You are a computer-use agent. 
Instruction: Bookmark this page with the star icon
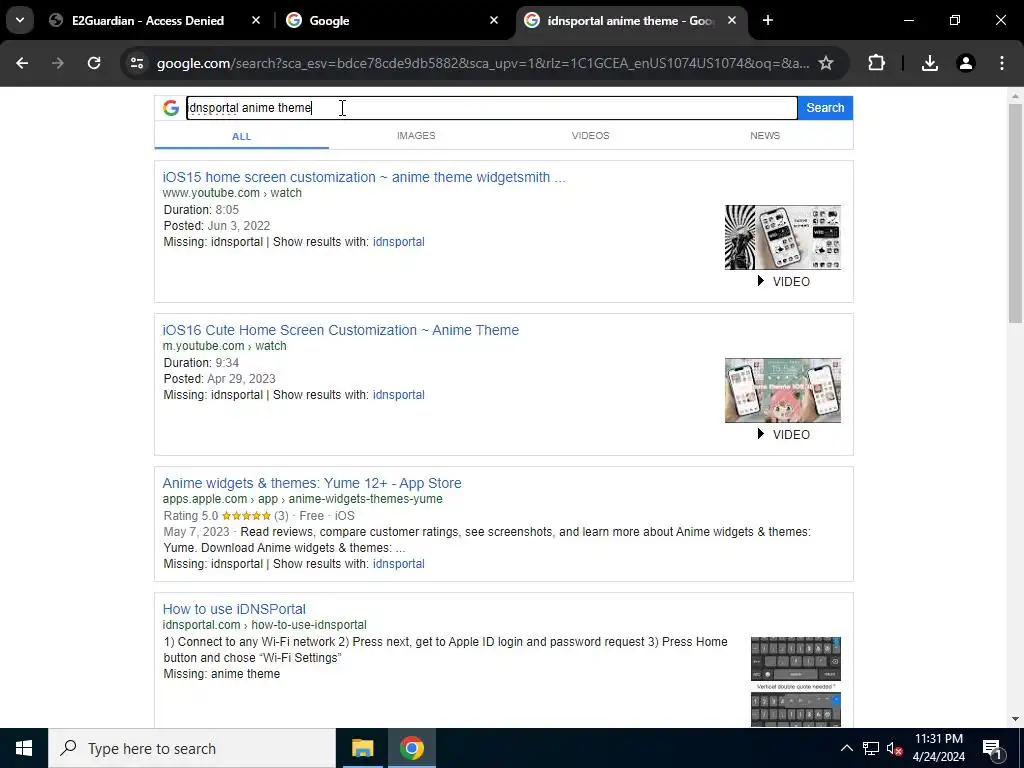[826, 63]
